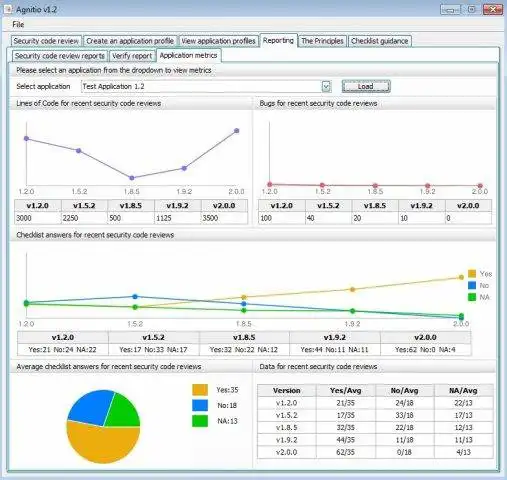Viewport: 507px width, 480px height.
Task: Click blue No:18 pie legend swatch
Action: tap(200, 405)
